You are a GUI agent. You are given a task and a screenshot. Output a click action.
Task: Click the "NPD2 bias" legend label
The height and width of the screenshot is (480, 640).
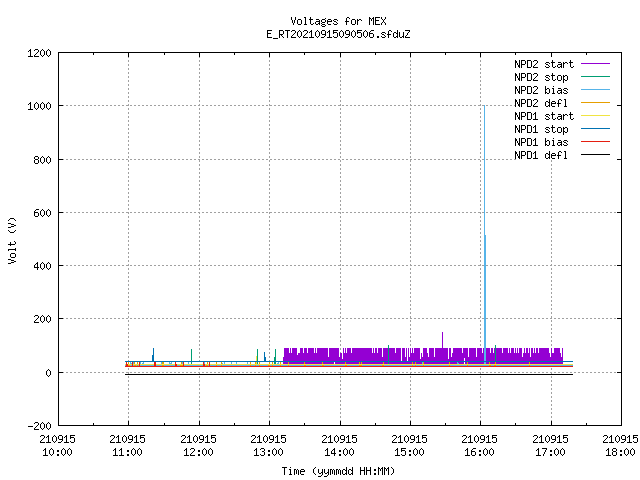click(541, 90)
